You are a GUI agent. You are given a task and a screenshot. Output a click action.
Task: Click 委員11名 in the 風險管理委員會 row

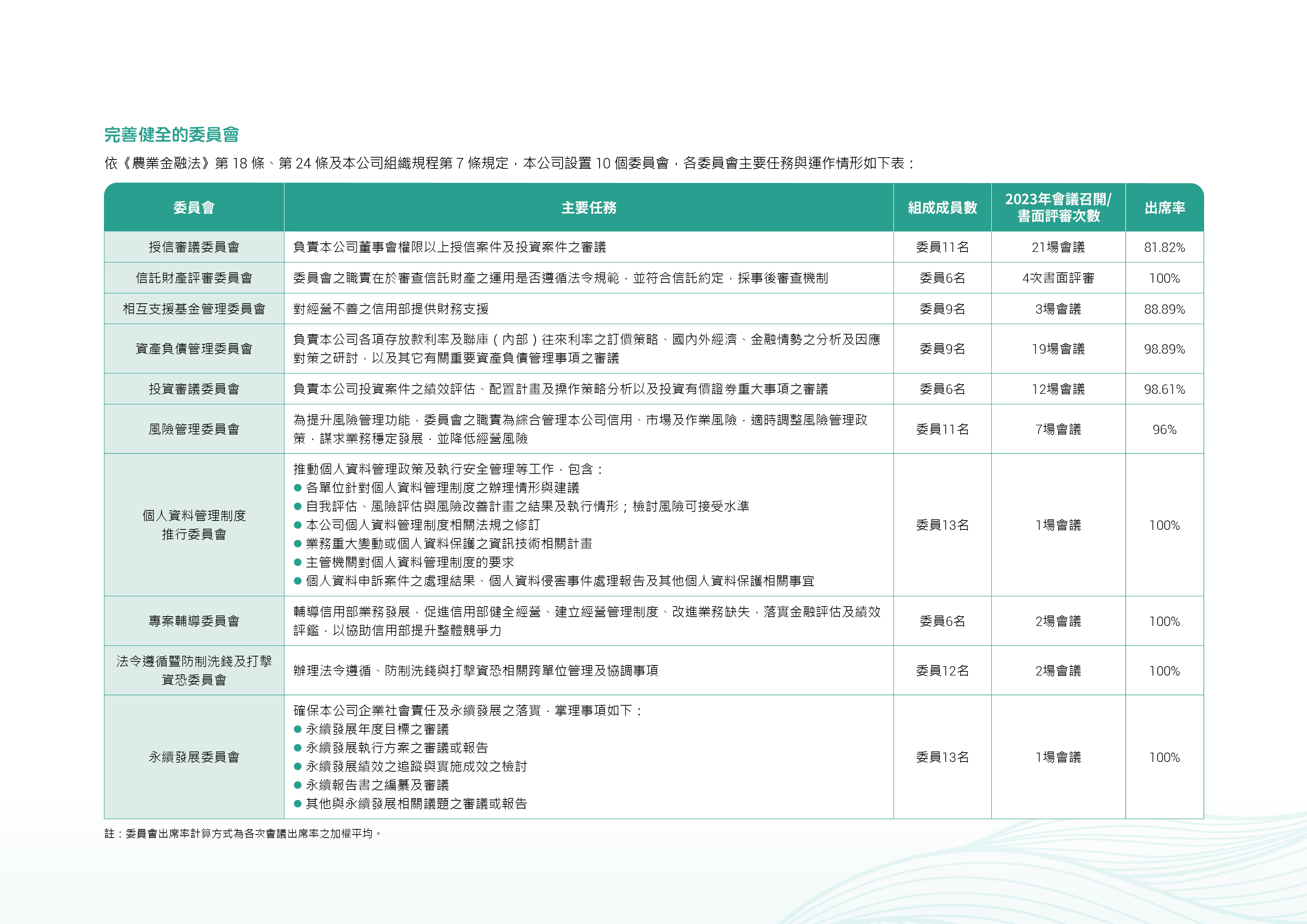pos(942,429)
